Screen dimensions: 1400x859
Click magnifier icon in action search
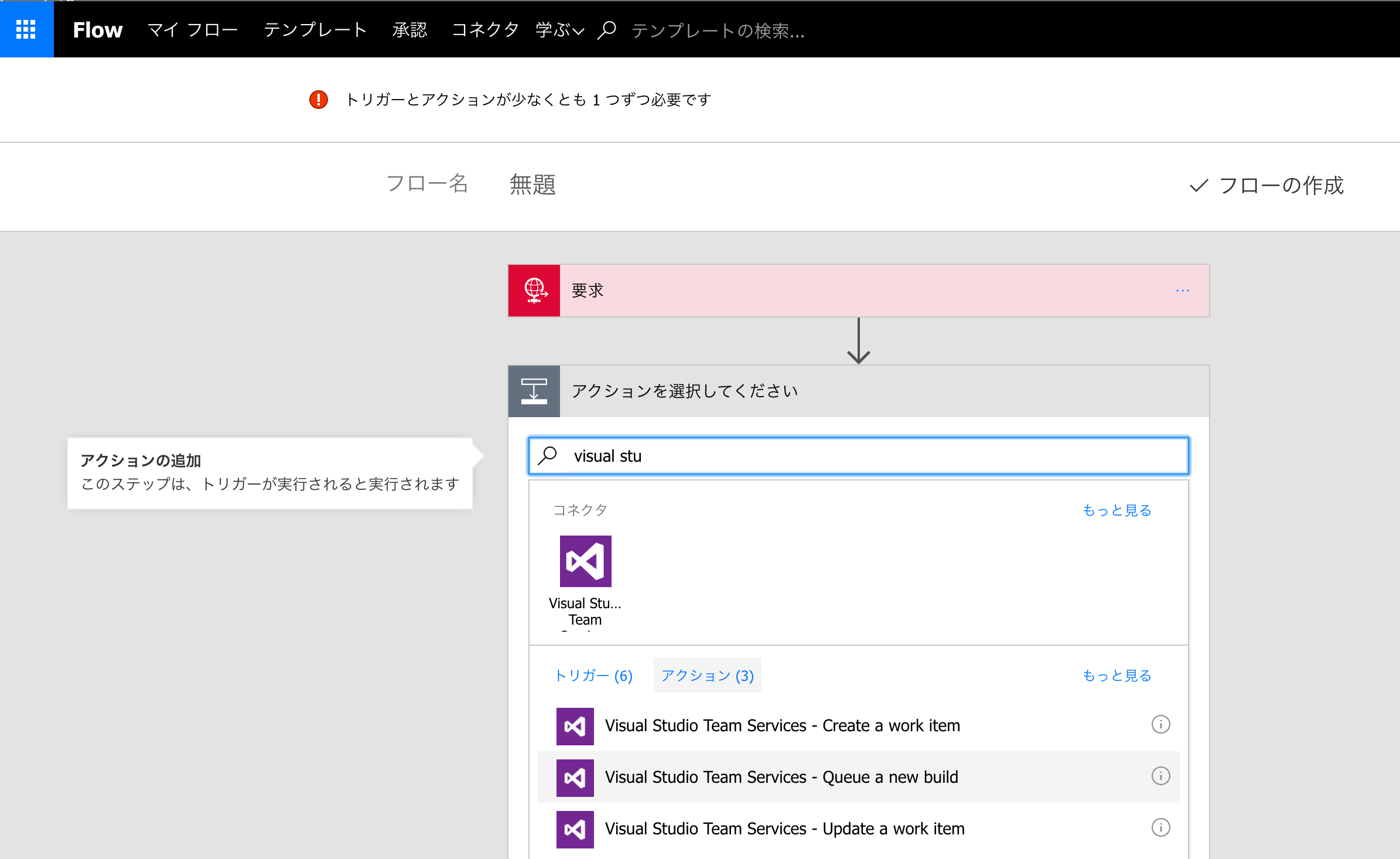pos(548,455)
